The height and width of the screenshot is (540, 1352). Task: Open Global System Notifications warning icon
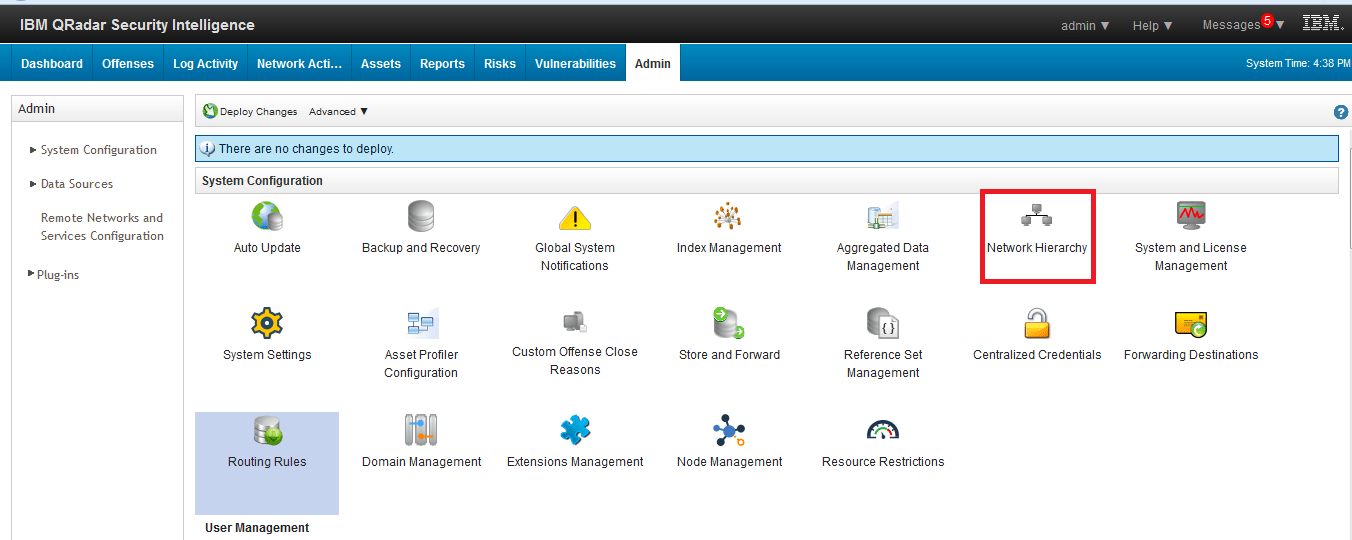[575, 217]
